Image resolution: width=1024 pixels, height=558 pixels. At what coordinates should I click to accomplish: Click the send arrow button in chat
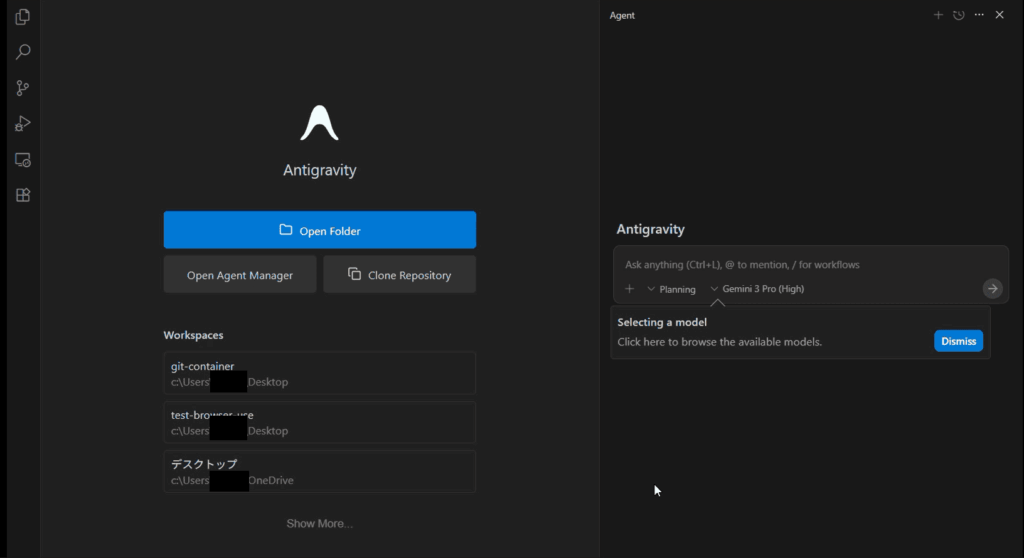[x=992, y=289]
